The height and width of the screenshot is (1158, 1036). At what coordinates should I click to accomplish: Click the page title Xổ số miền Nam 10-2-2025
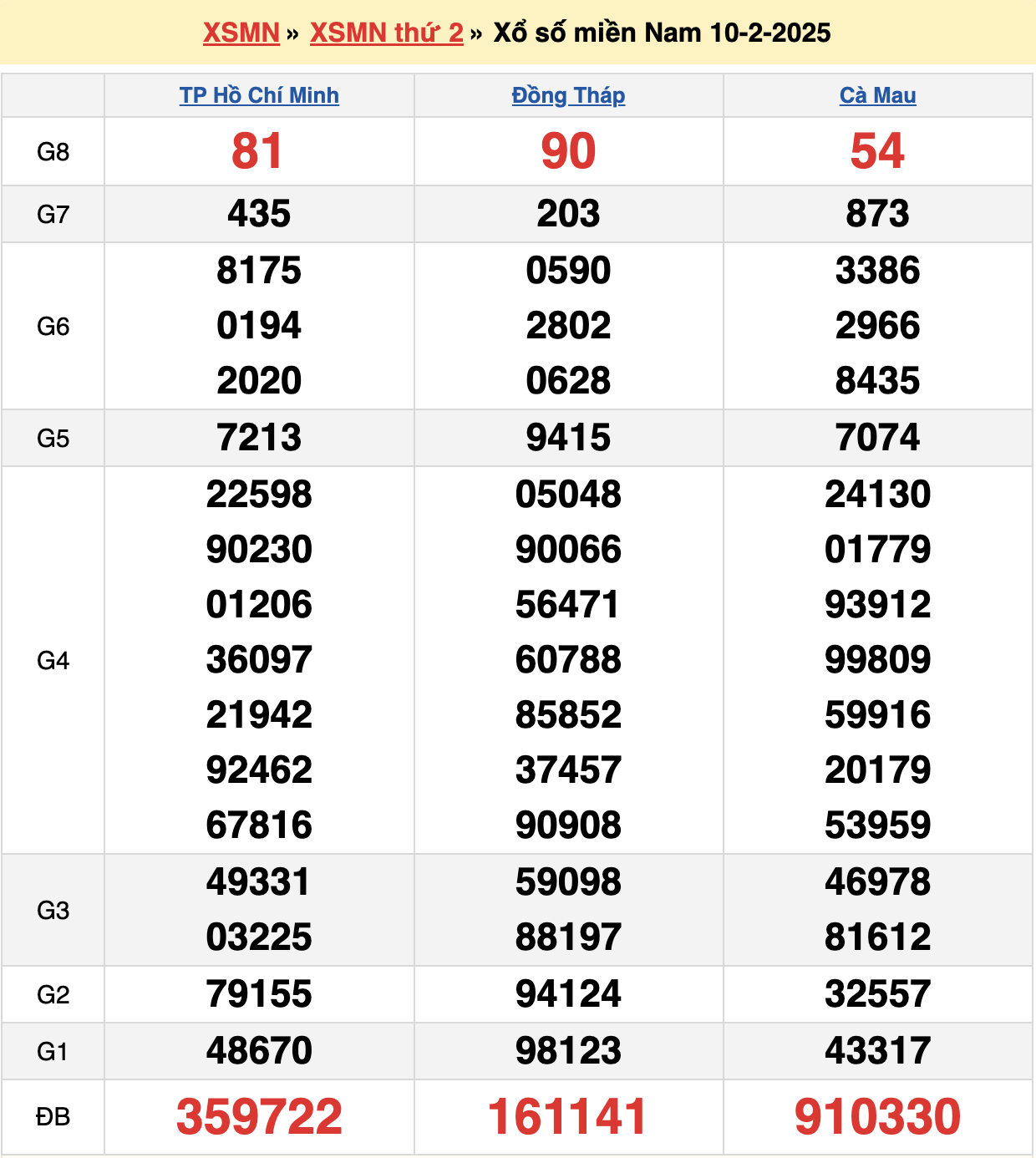tap(662, 33)
